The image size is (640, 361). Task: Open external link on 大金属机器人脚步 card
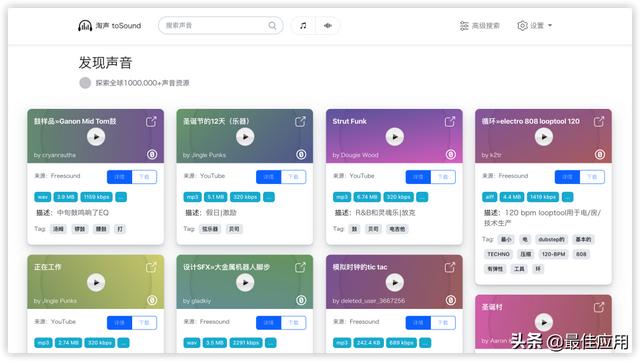point(300,267)
